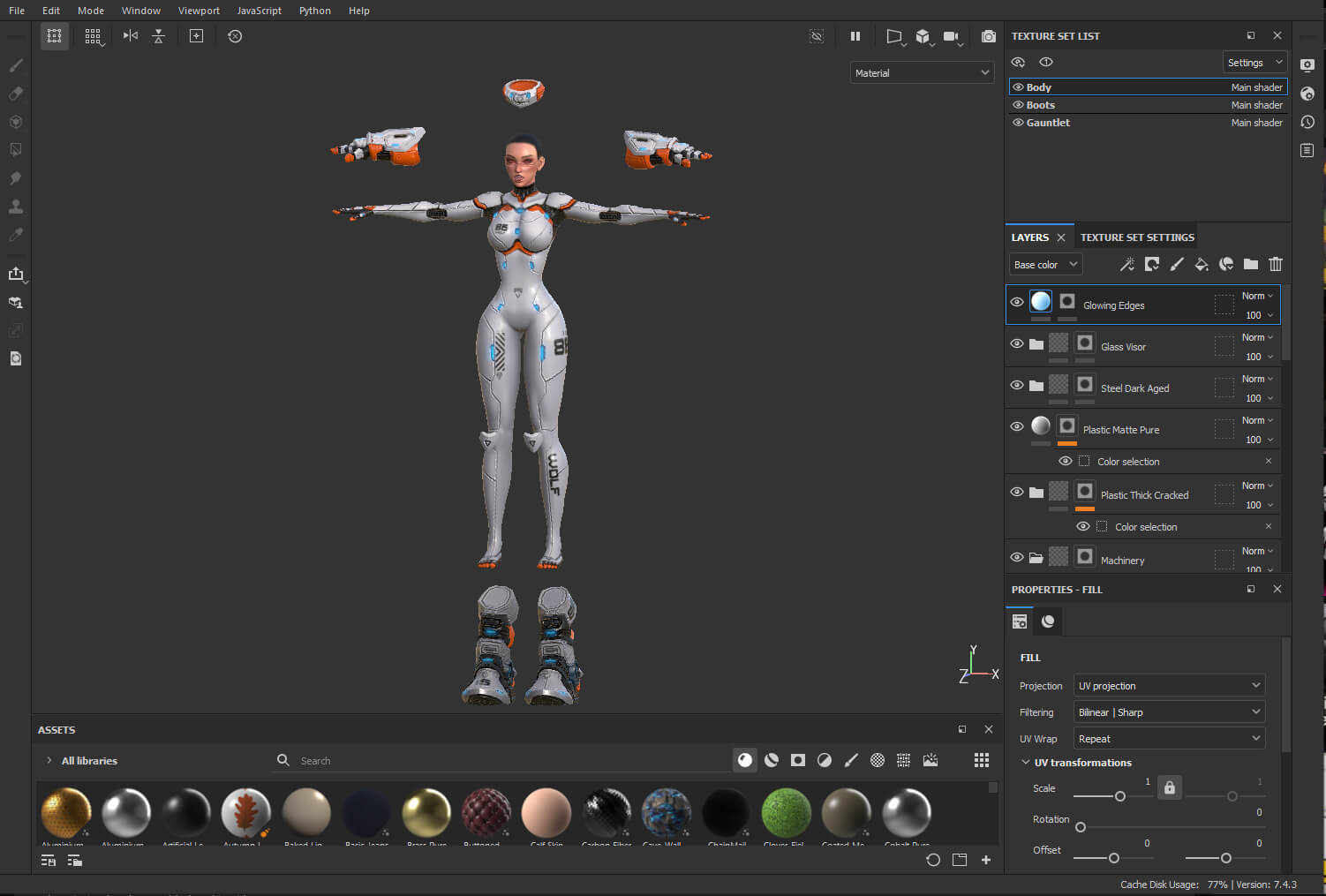Toggle visibility of the Glowing Edges layer
This screenshot has width=1326, height=896.
1017,302
